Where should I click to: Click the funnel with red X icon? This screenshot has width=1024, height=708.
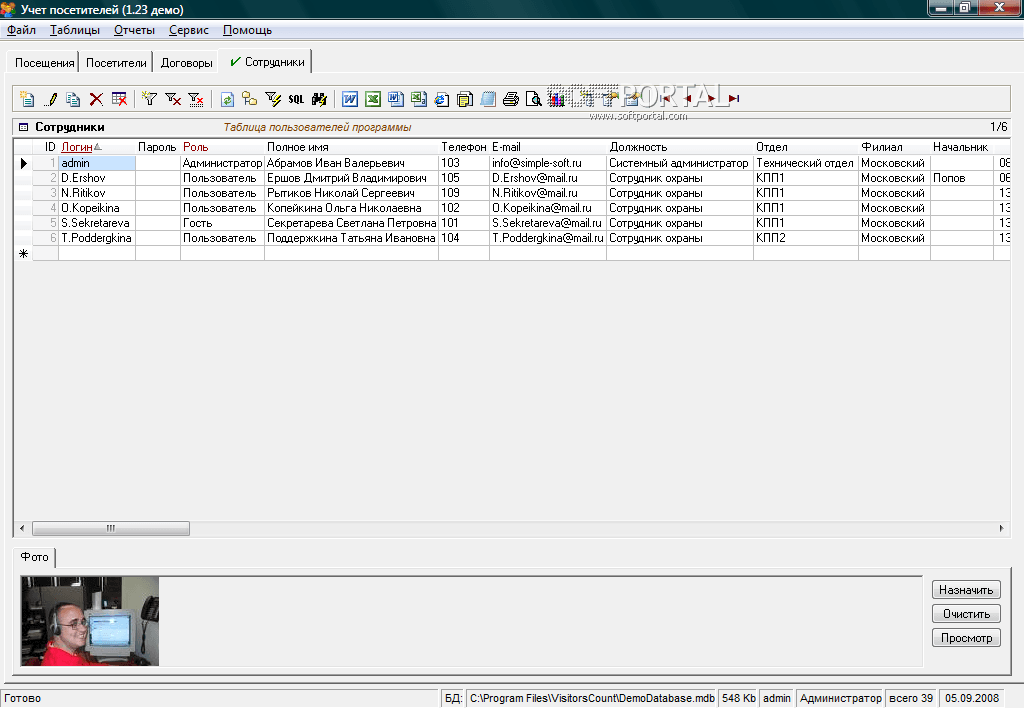172,99
